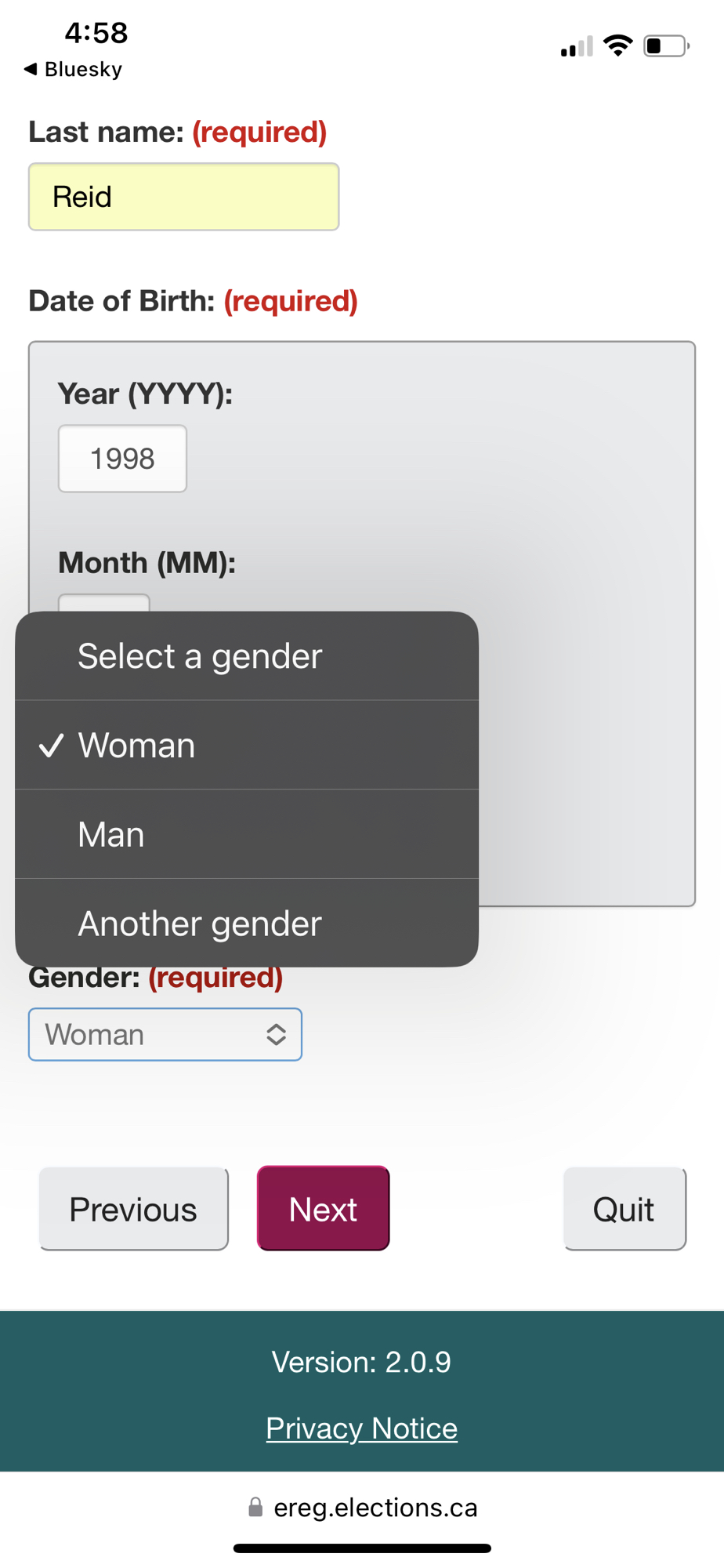This screenshot has width=724, height=1568.
Task: Click the Last name field containing Reid
Action: [x=183, y=197]
